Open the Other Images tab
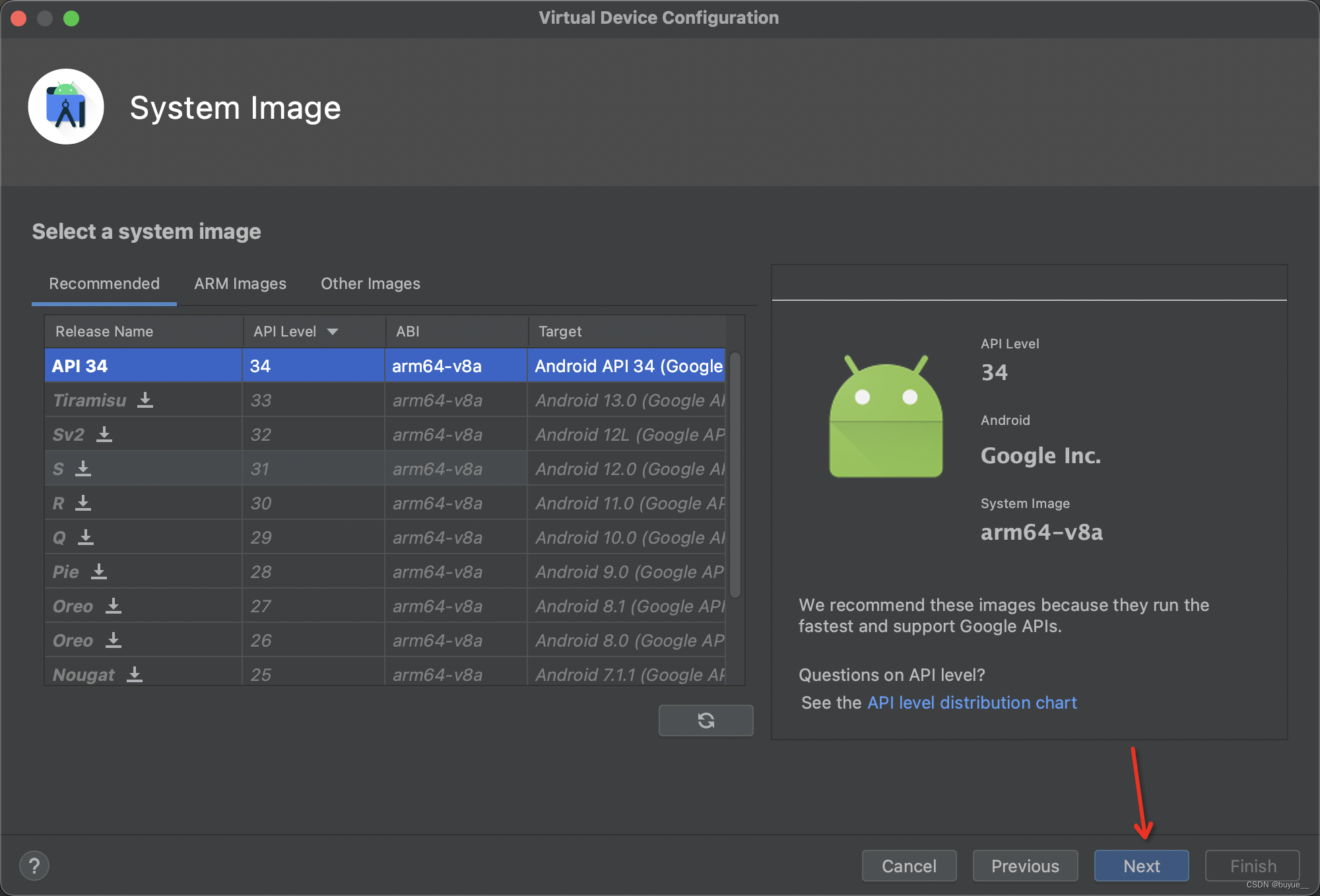 pyautogui.click(x=370, y=284)
